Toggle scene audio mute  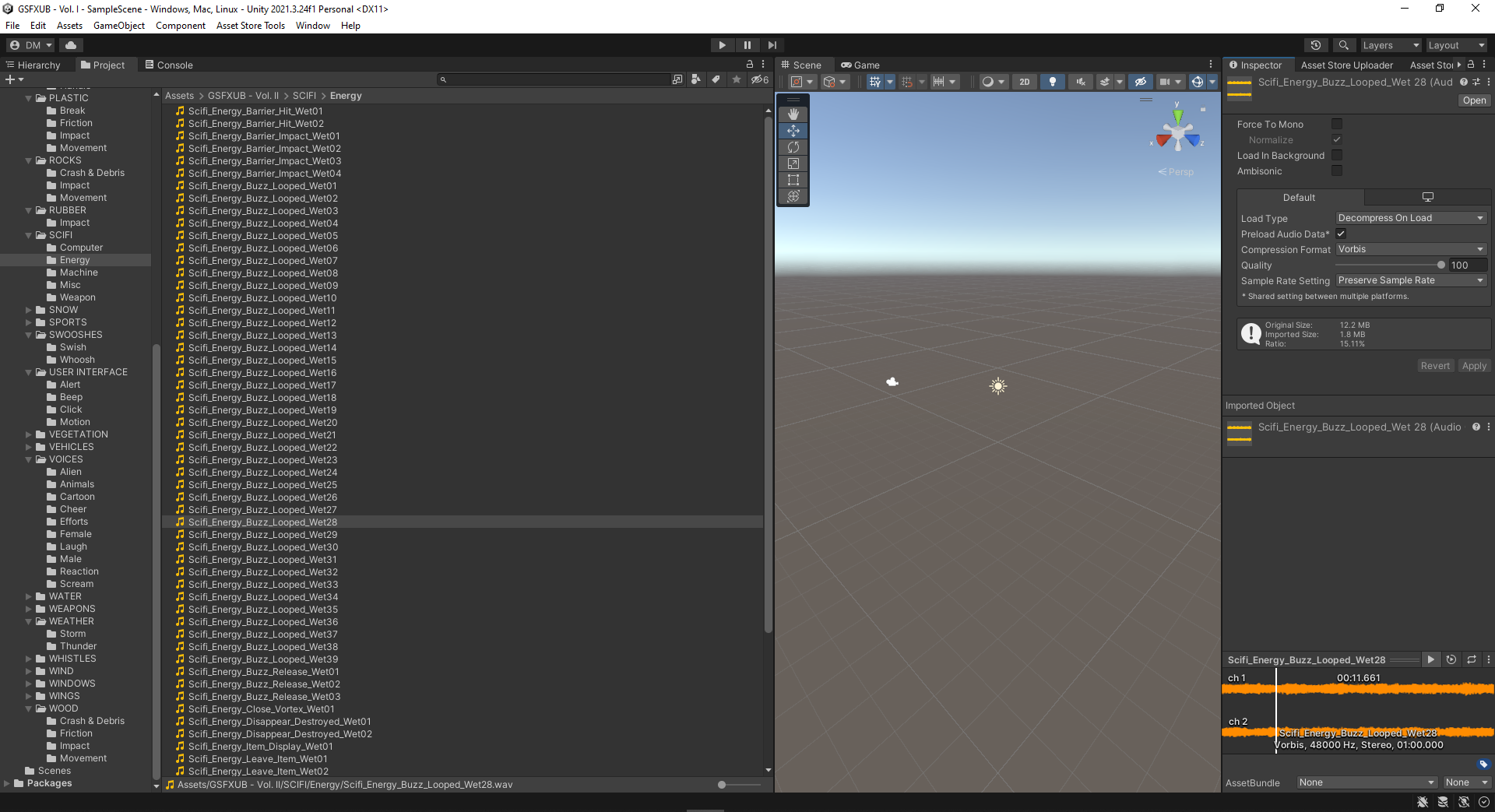[1081, 82]
